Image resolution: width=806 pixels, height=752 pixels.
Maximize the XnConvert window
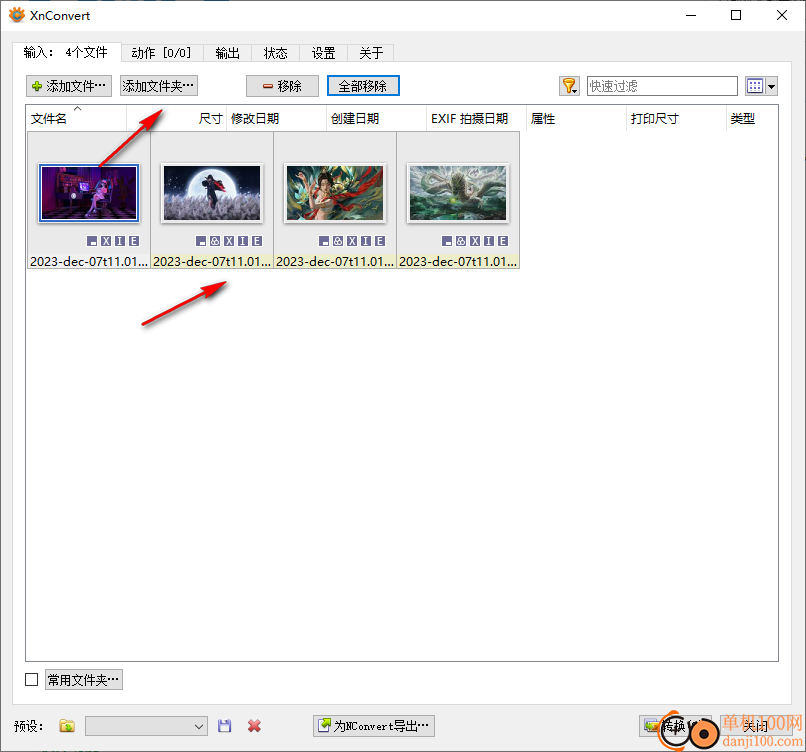[736, 15]
